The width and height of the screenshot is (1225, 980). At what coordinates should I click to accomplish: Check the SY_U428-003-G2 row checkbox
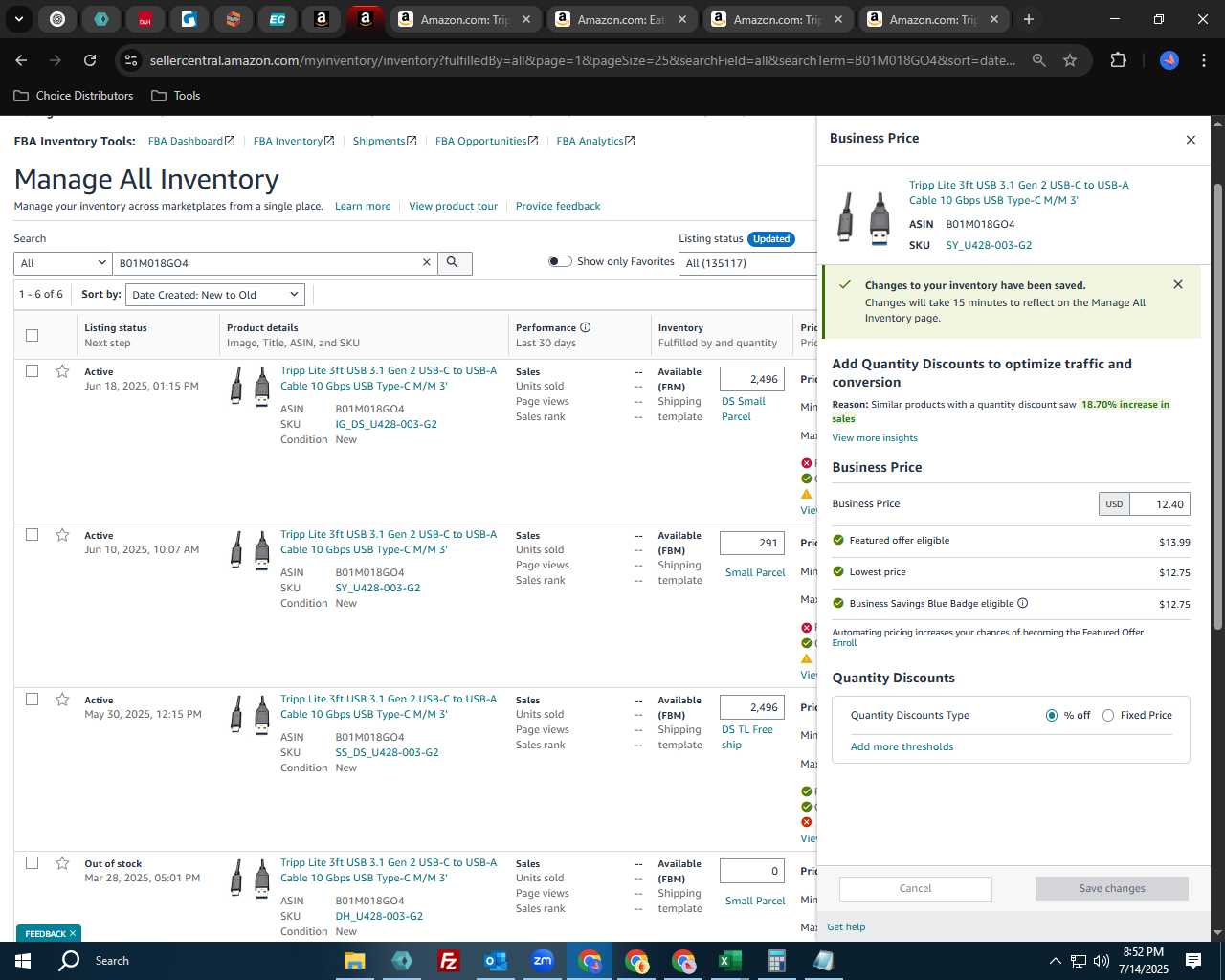click(32, 534)
